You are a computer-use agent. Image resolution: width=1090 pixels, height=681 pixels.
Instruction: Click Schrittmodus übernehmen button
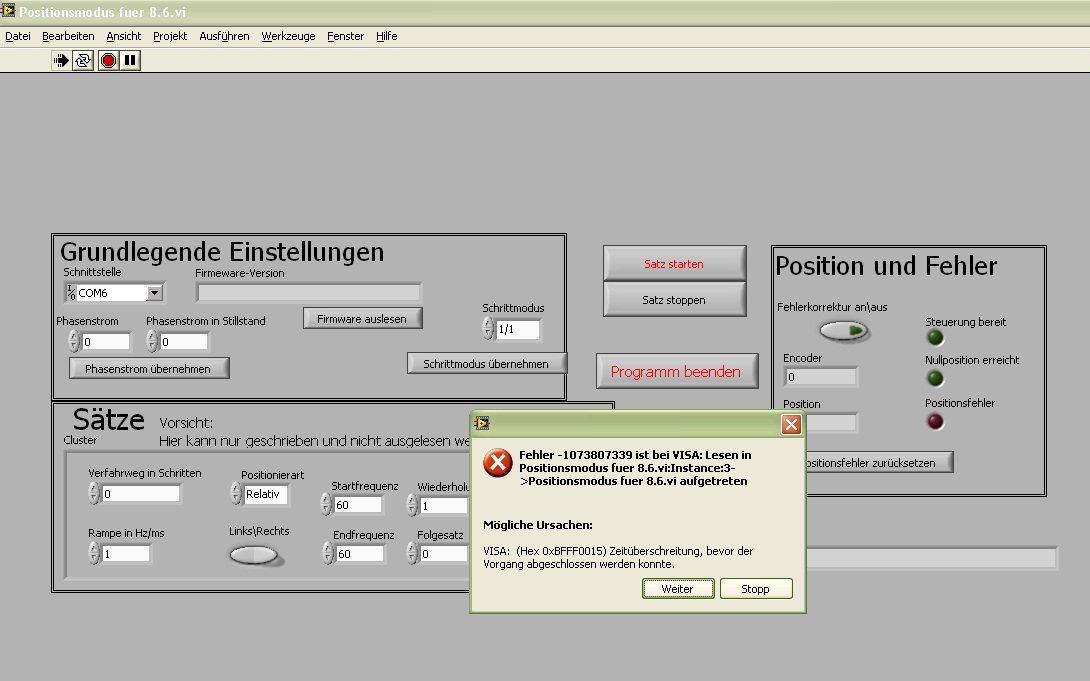(486, 363)
